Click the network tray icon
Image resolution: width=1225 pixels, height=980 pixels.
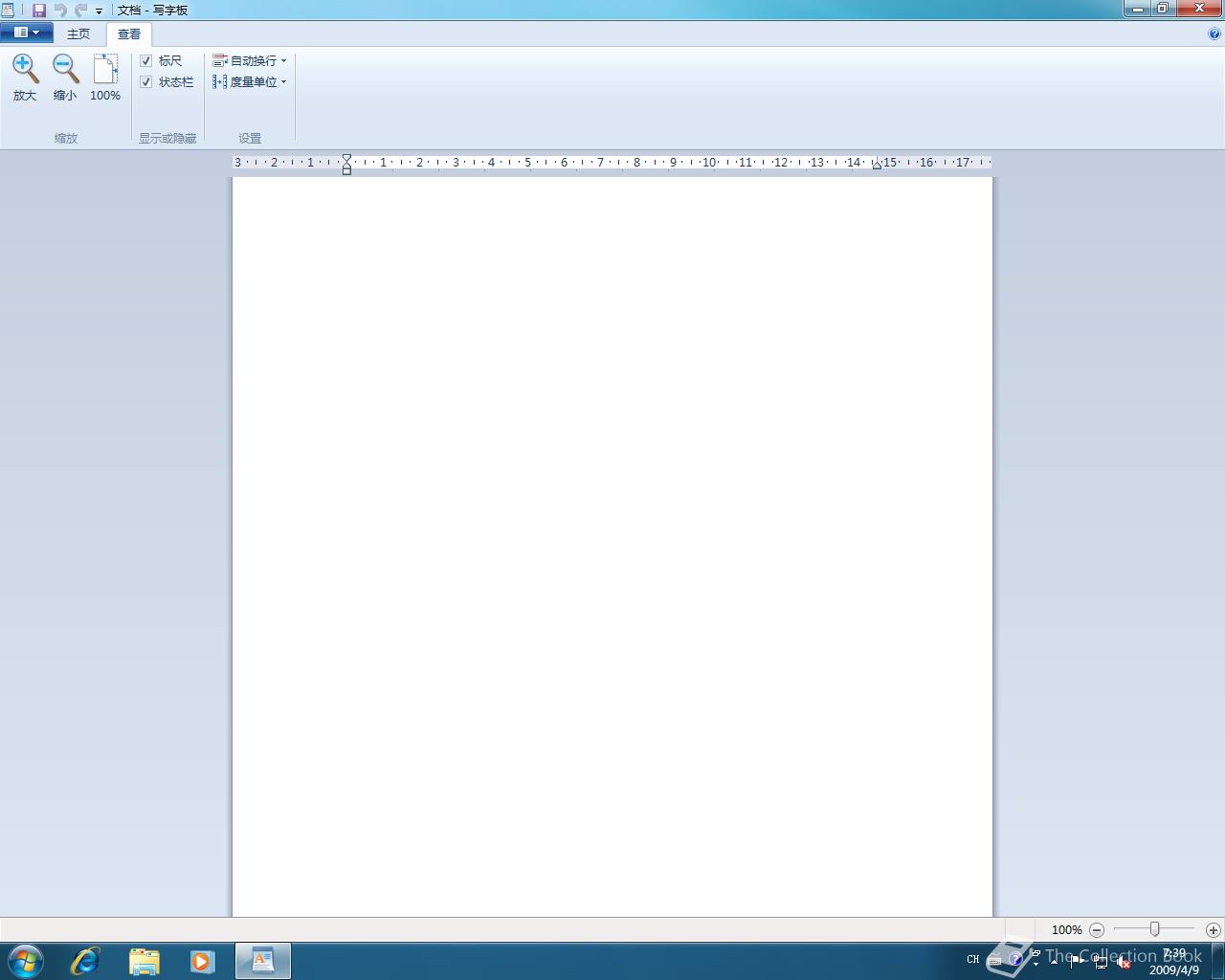click(x=1101, y=961)
